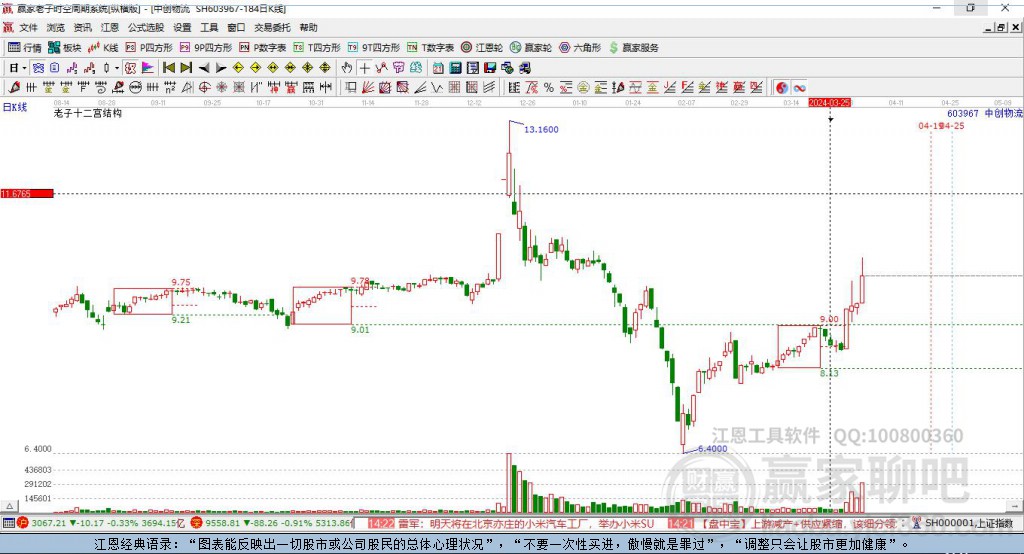Open the 公式选股 menu

pyautogui.click(x=146, y=27)
